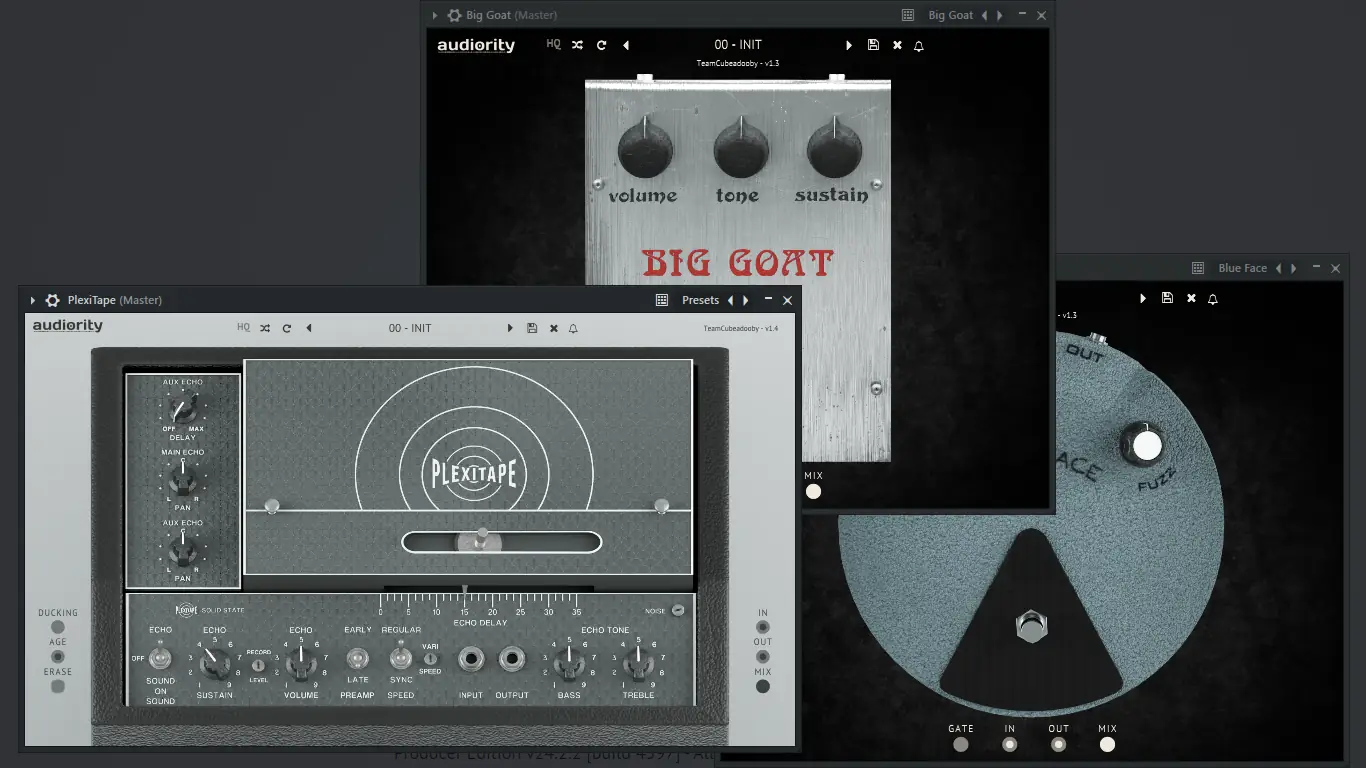Adjust the Big Goat tone knob
Image resolution: width=1366 pixels, height=768 pixels.
(741, 150)
